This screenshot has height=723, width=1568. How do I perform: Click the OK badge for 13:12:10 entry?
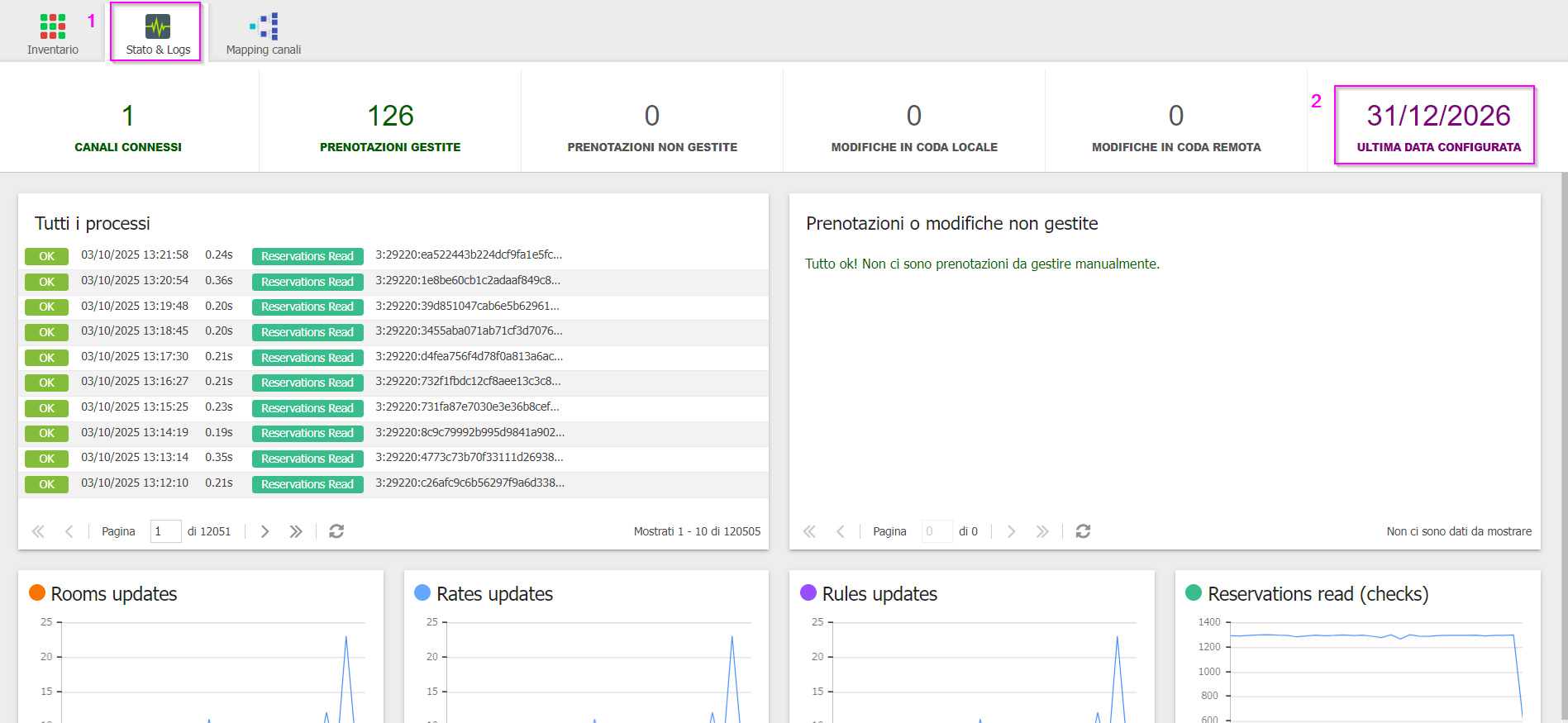pos(46,484)
